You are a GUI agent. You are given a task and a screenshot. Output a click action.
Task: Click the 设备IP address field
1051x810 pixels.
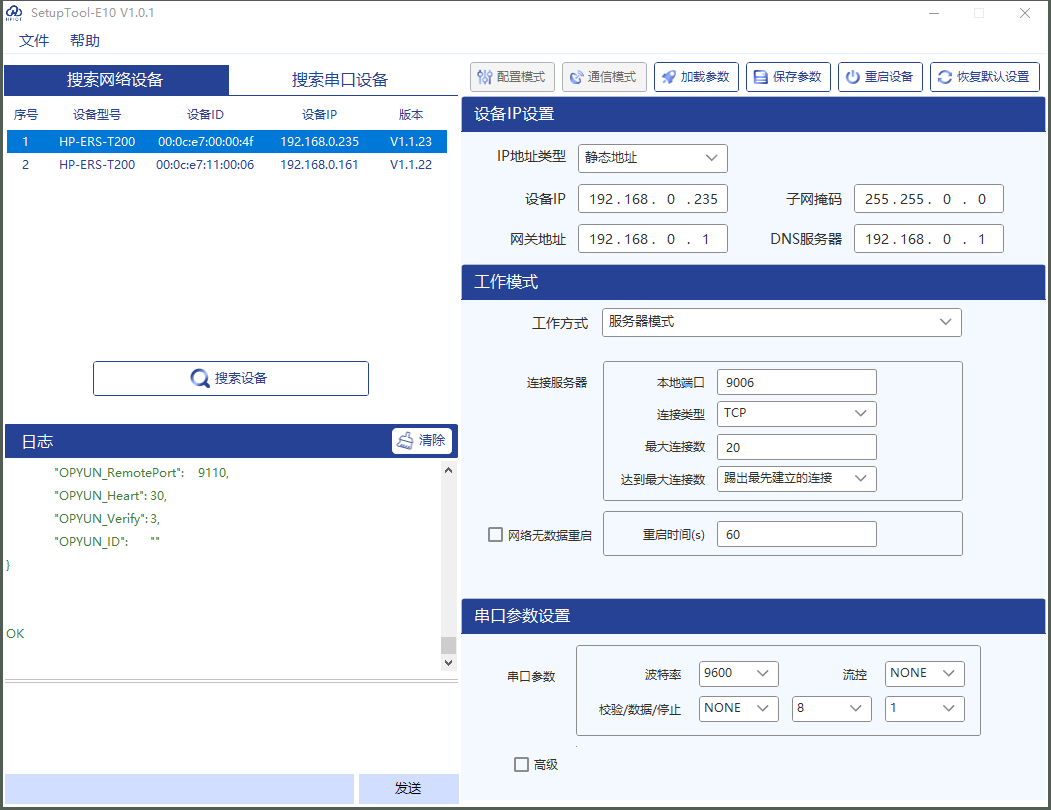click(652, 198)
